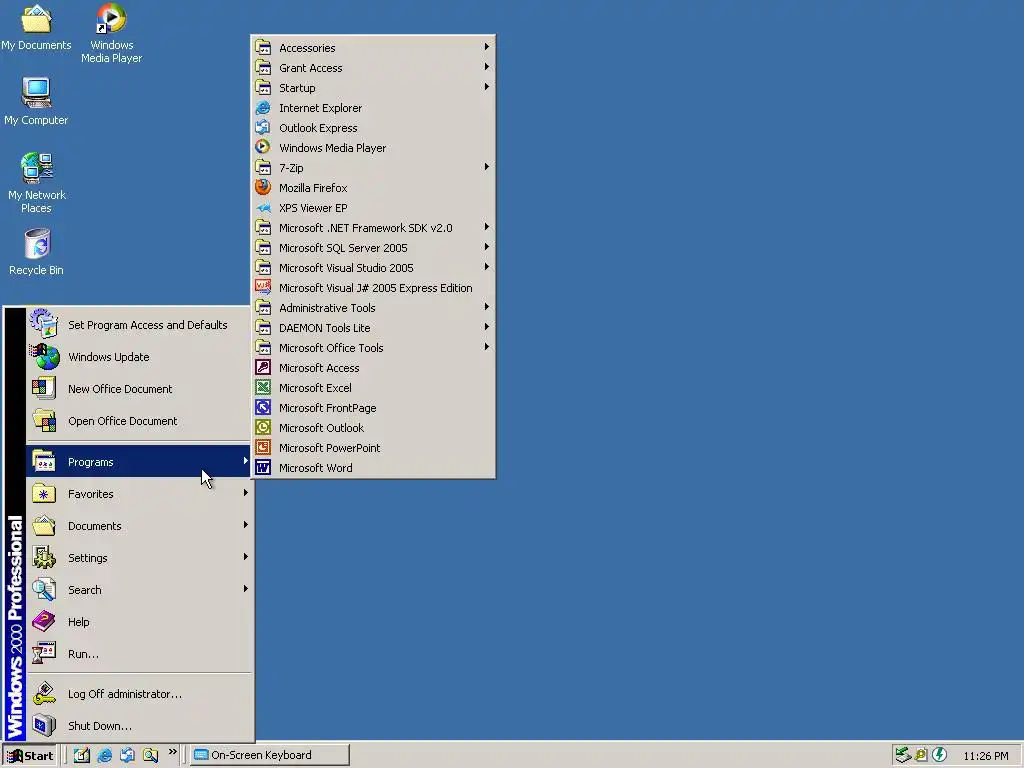
Task: Click the Open Office Document icon
Action: click(44, 421)
